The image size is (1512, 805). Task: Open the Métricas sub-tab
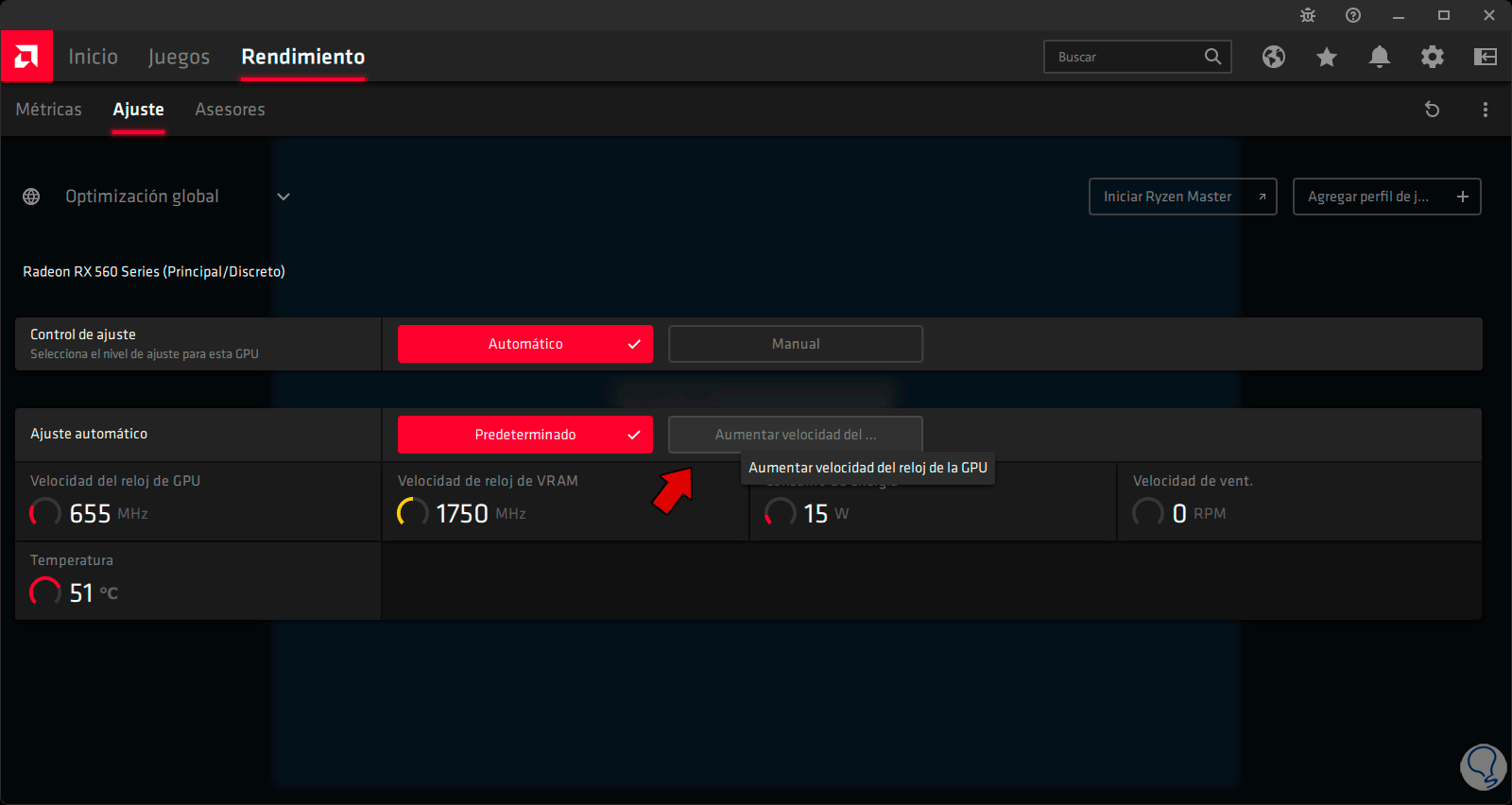tap(48, 110)
